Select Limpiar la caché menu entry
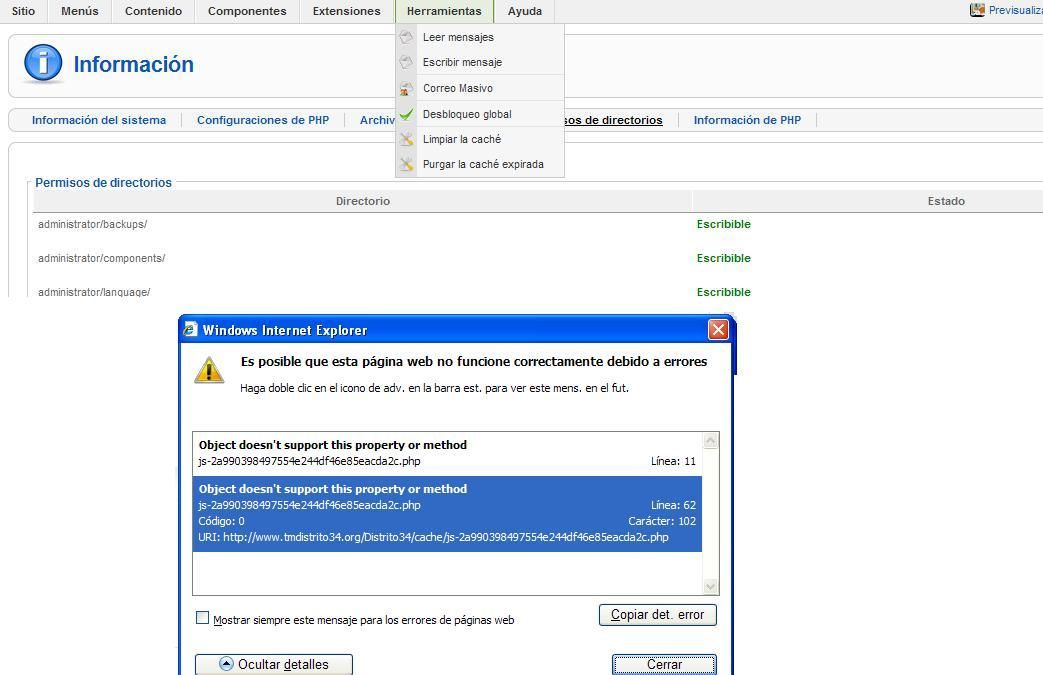 (480, 140)
